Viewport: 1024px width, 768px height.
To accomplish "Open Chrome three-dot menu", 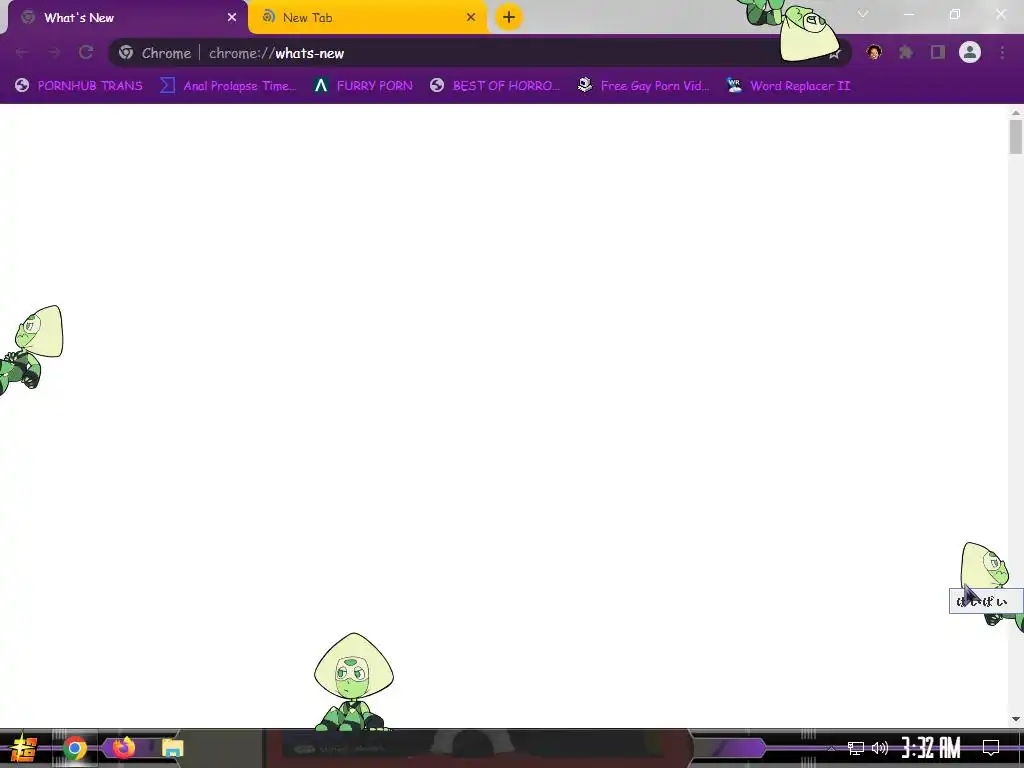I will click(1002, 52).
